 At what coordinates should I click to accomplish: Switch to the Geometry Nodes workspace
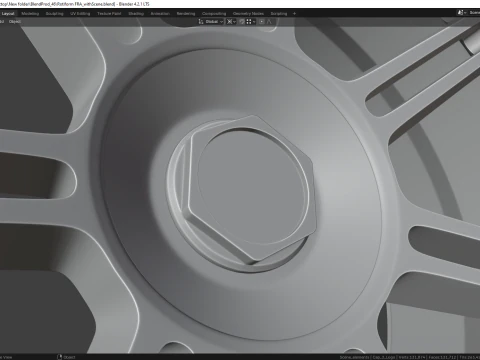[248, 14]
